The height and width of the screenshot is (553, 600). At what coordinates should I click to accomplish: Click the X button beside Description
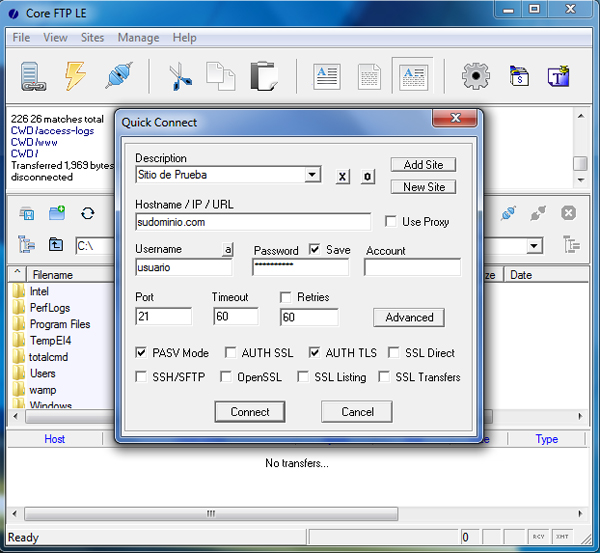pos(342,177)
